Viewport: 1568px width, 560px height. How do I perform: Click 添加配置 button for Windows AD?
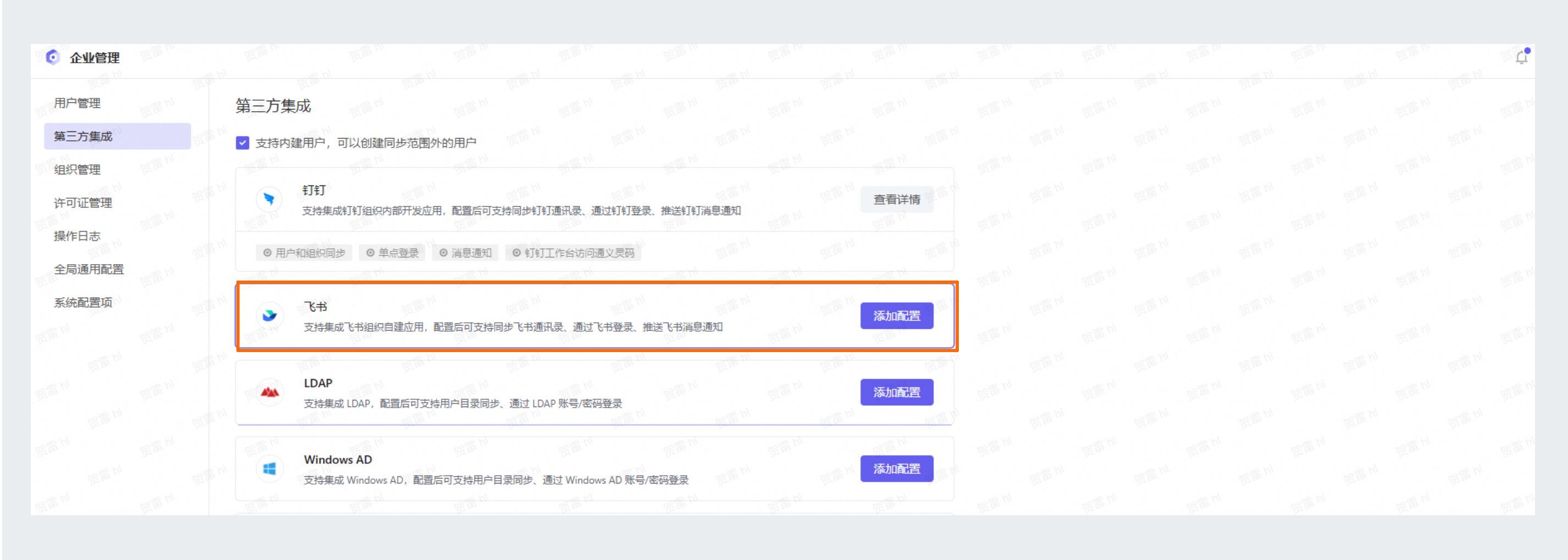click(896, 469)
